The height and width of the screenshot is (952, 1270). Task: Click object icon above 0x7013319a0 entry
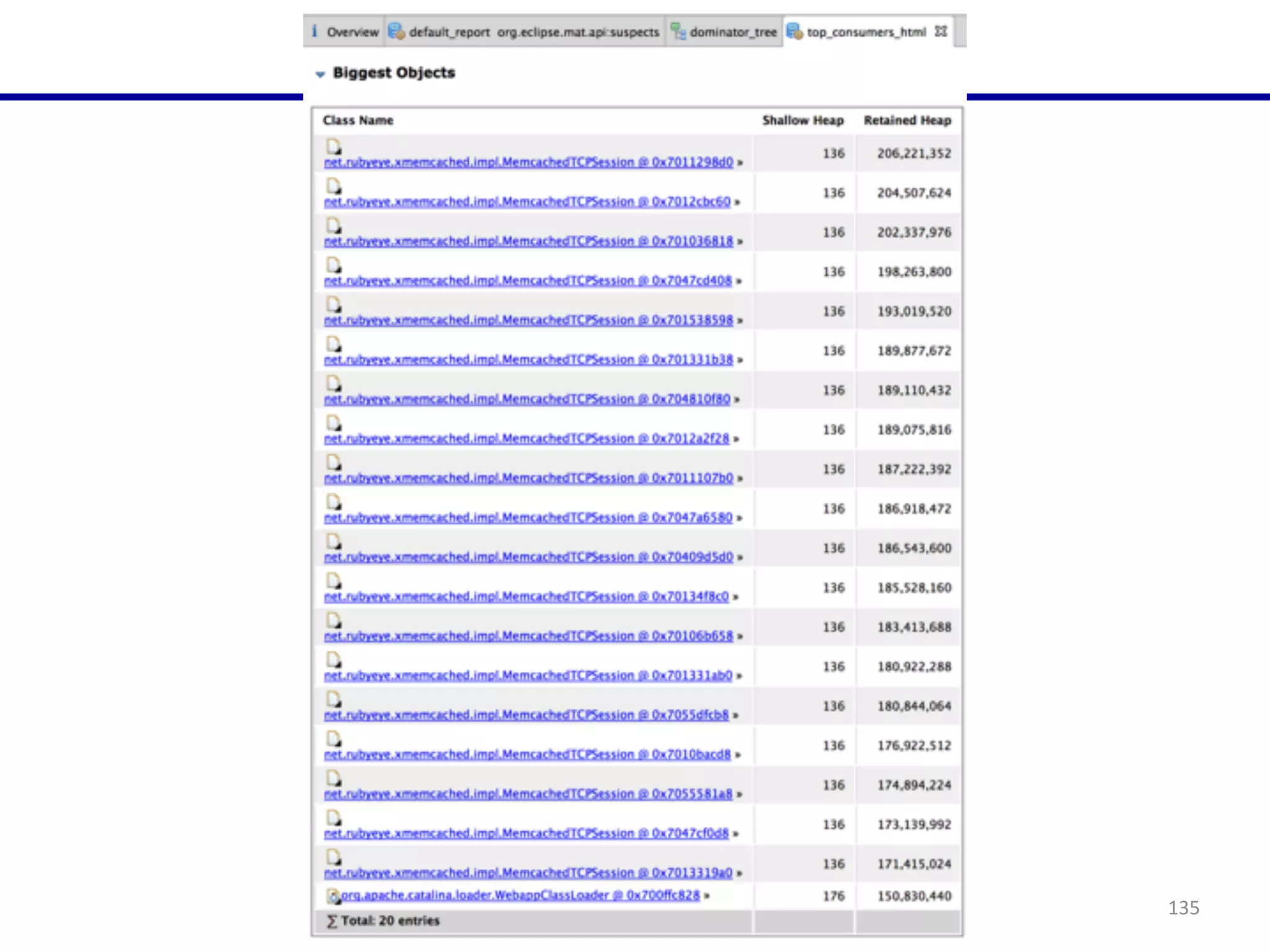pos(334,857)
